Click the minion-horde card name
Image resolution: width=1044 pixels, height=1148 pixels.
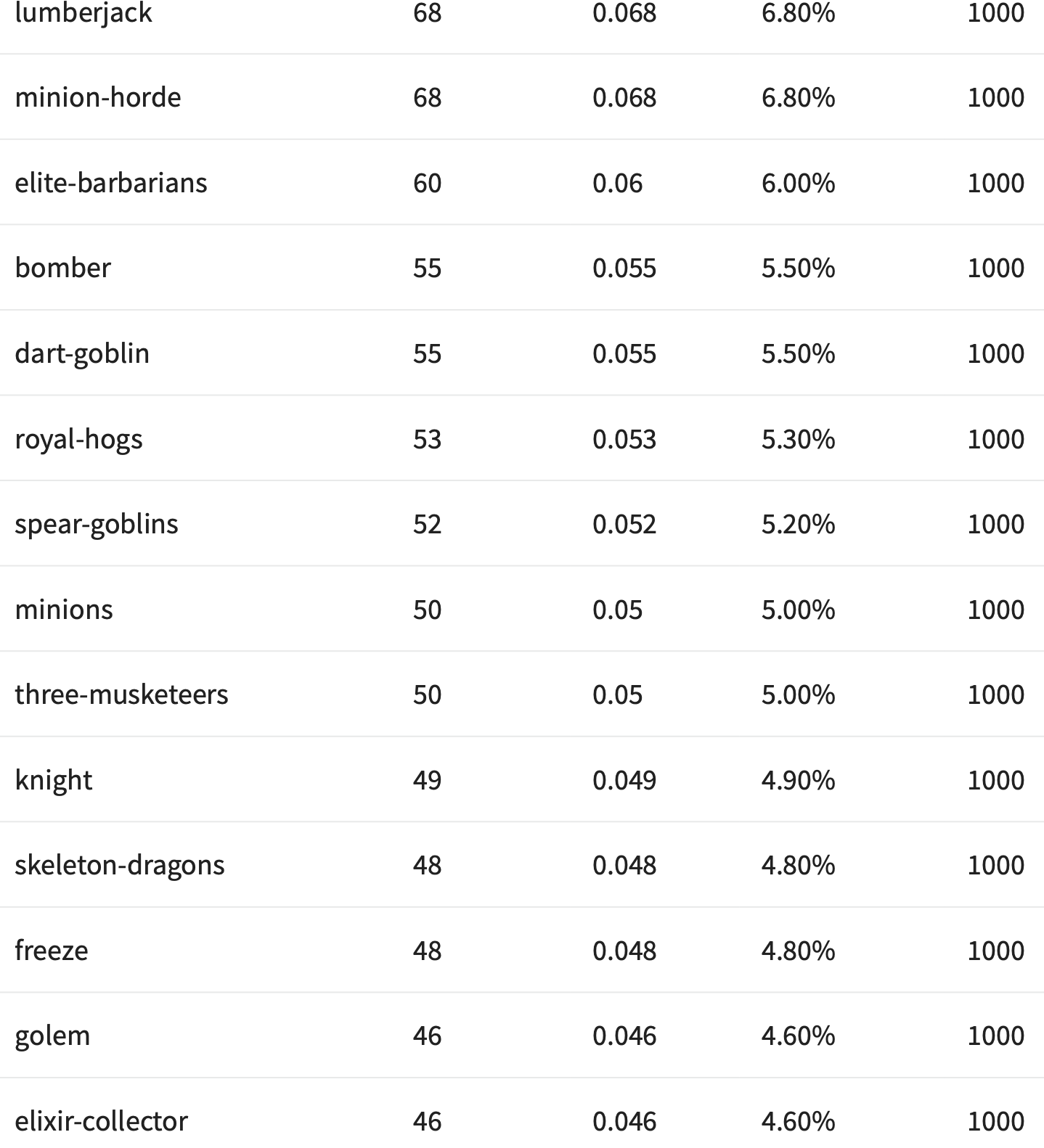(x=98, y=97)
